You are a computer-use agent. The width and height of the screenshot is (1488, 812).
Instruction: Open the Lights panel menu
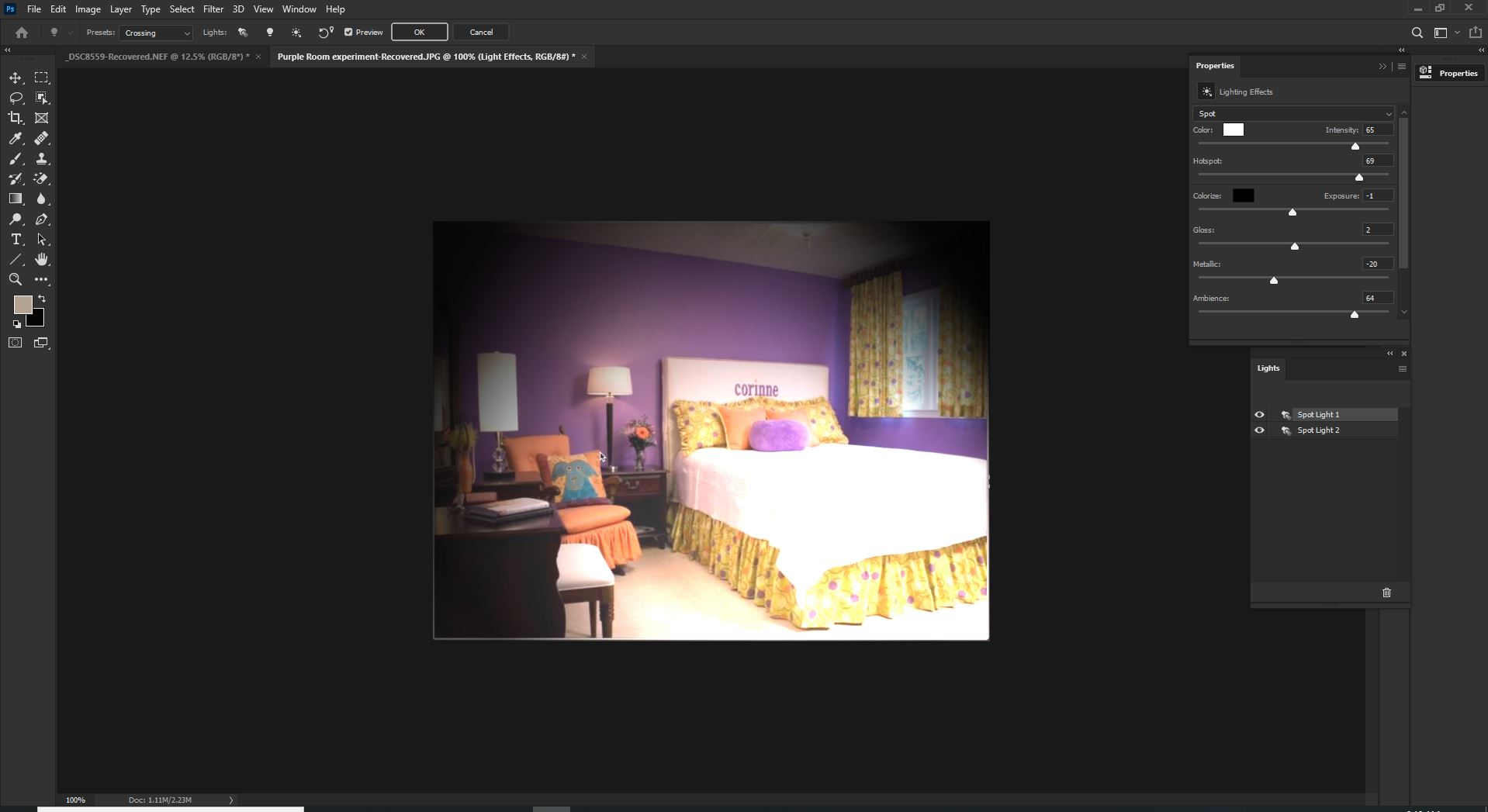point(1401,369)
